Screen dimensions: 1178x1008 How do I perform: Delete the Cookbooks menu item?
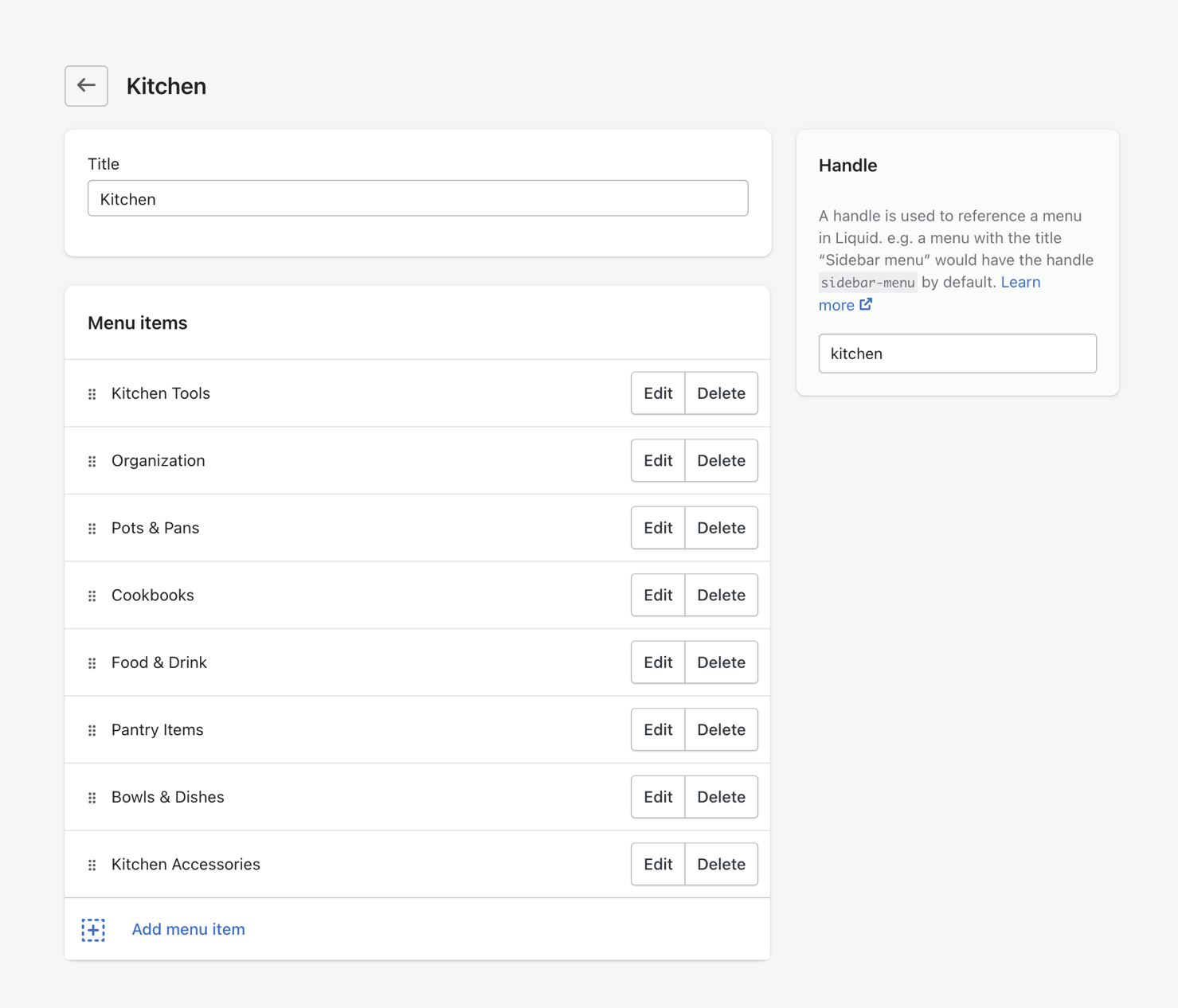click(721, 595)
